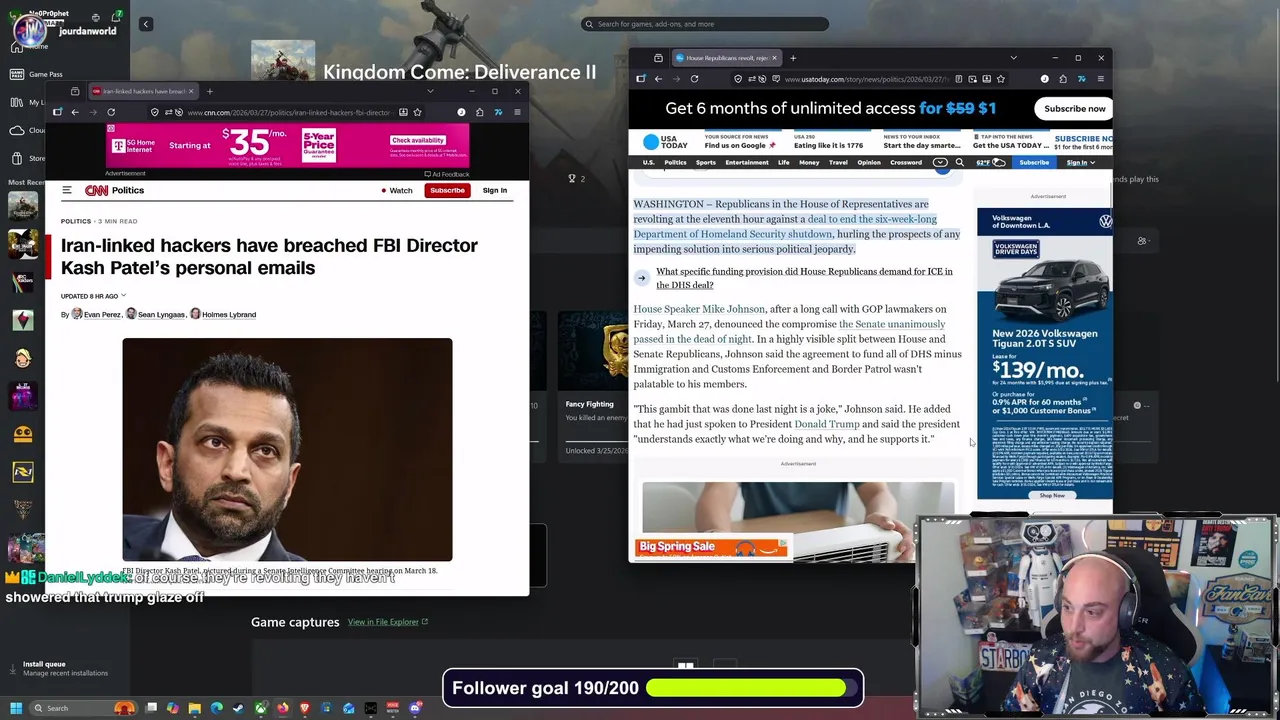Viewport: 1280px width, 720px height.
Task: Click blue Subscribe button in USA Today nav
Action: coord(1034,162)
